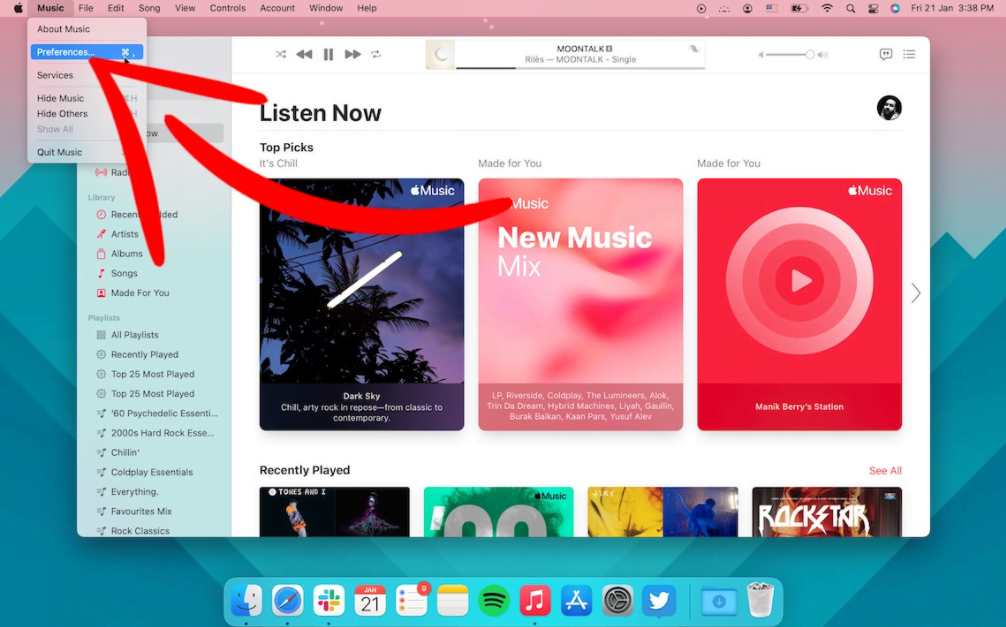Open Made For You in the Library

coord(137,293)
